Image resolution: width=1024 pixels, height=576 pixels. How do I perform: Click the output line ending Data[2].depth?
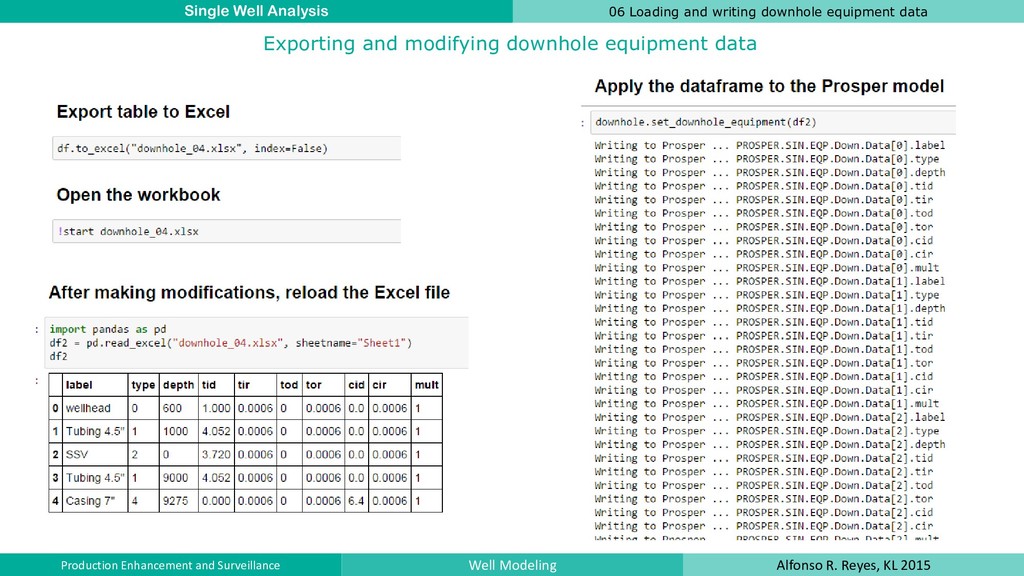point(769,444)
